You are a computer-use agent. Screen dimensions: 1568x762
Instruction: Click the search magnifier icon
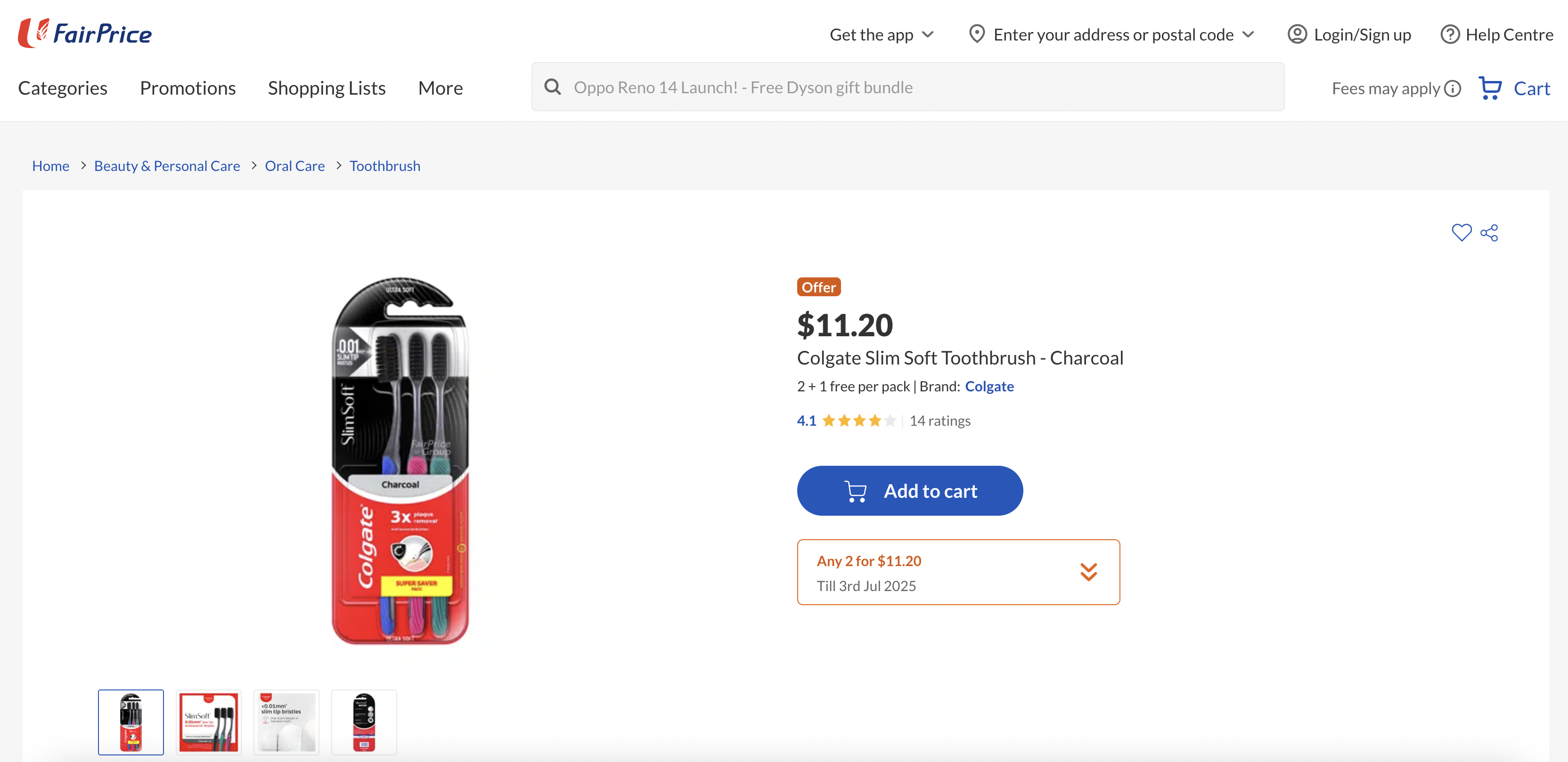(x=552, y=87)
